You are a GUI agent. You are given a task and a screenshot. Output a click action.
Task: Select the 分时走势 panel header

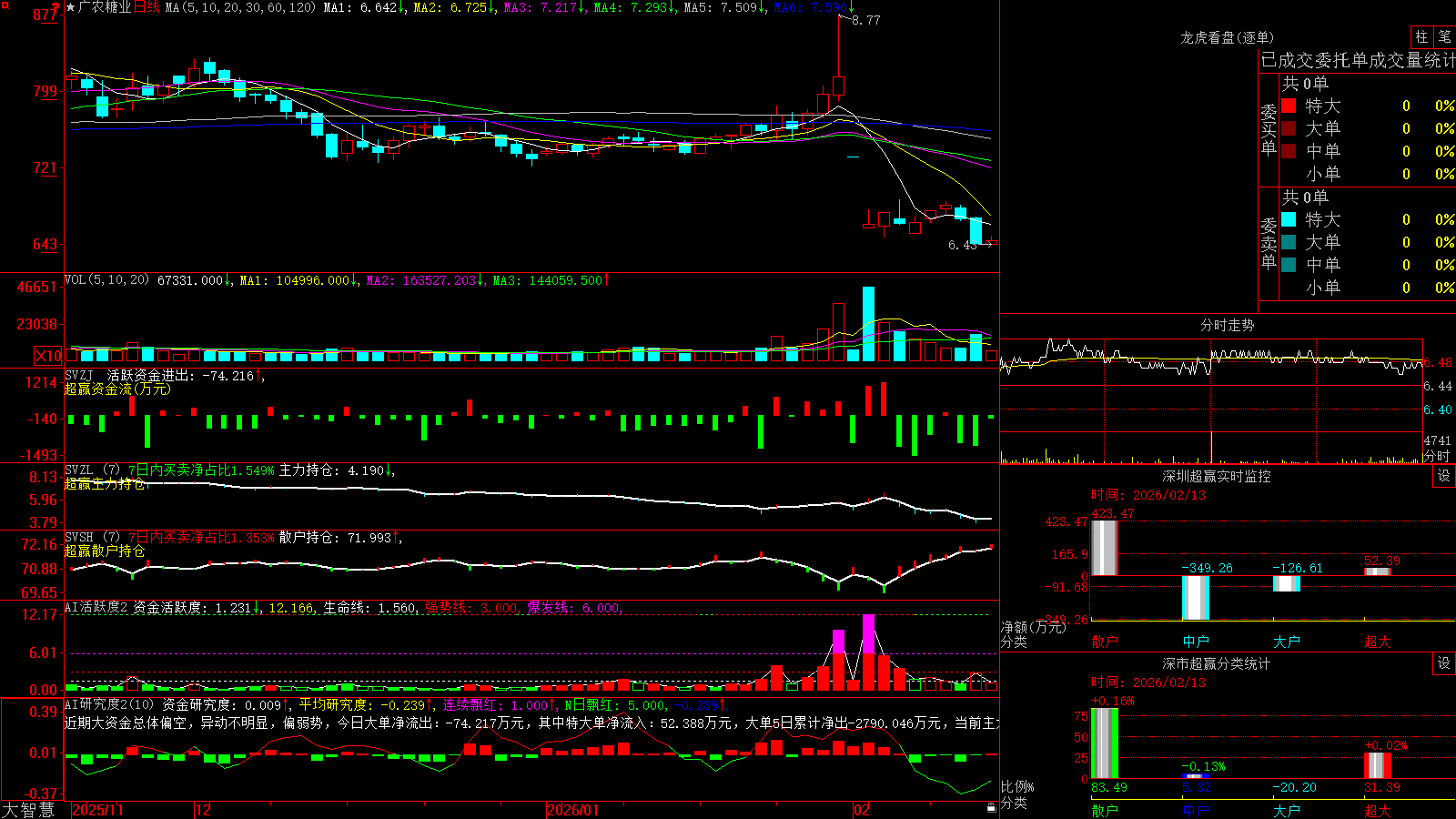(x=1228, y=325)
